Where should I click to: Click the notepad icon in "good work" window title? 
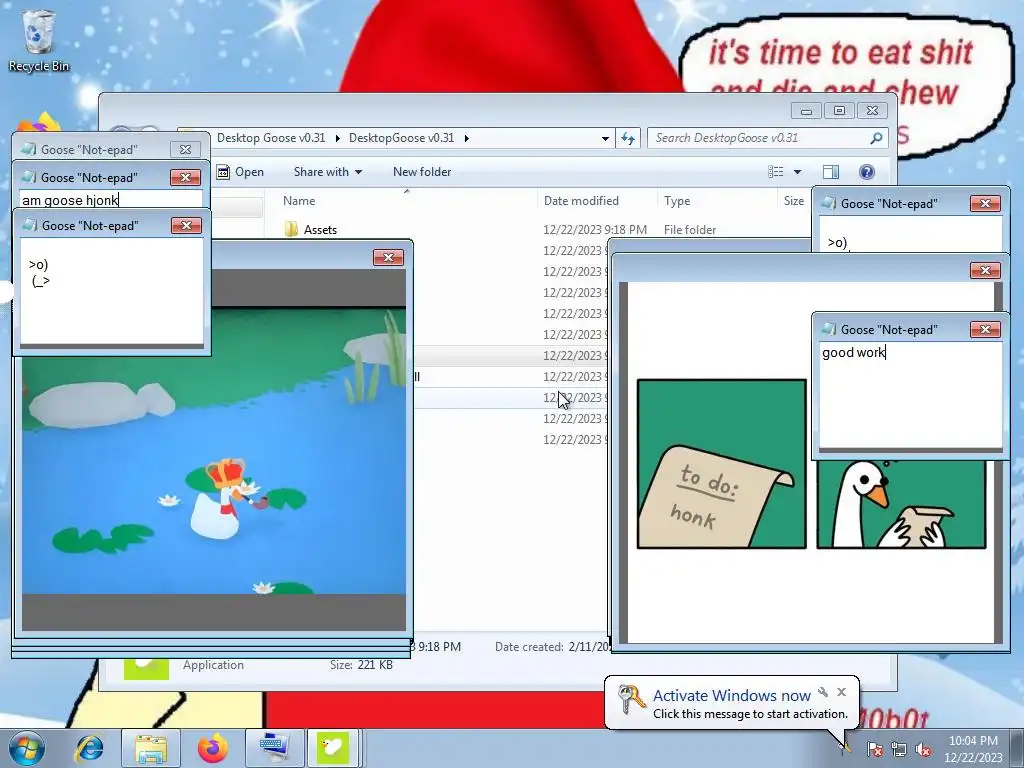tap(829, 328)
